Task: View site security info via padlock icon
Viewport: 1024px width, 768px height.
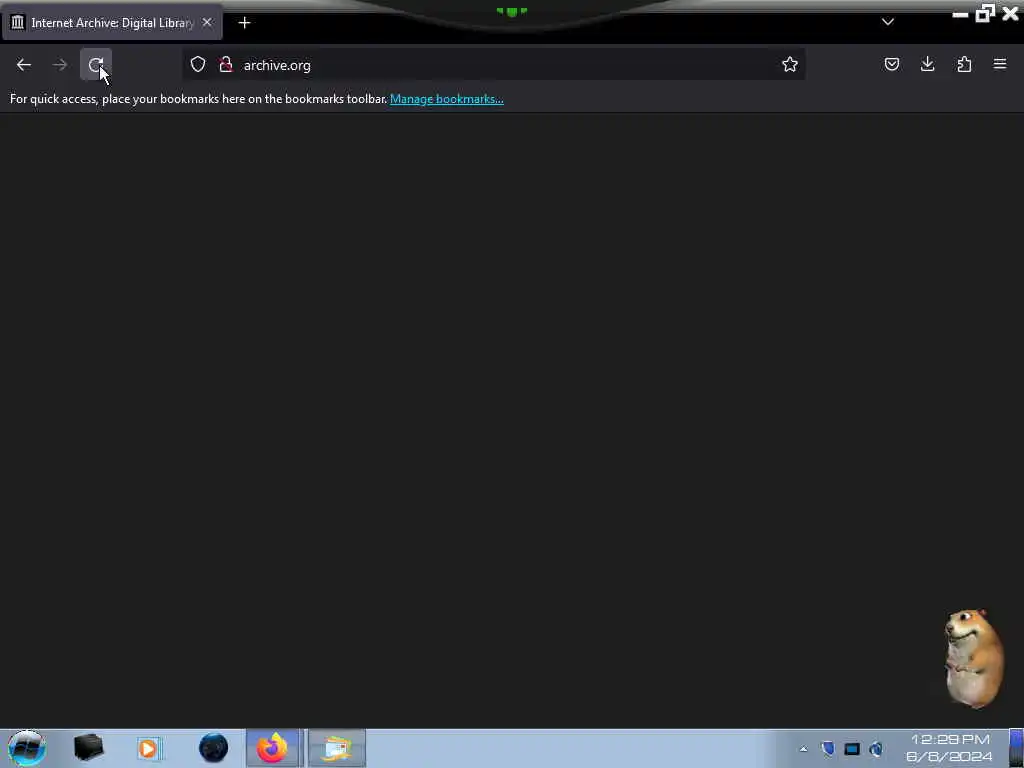Action: coord(226,64)
